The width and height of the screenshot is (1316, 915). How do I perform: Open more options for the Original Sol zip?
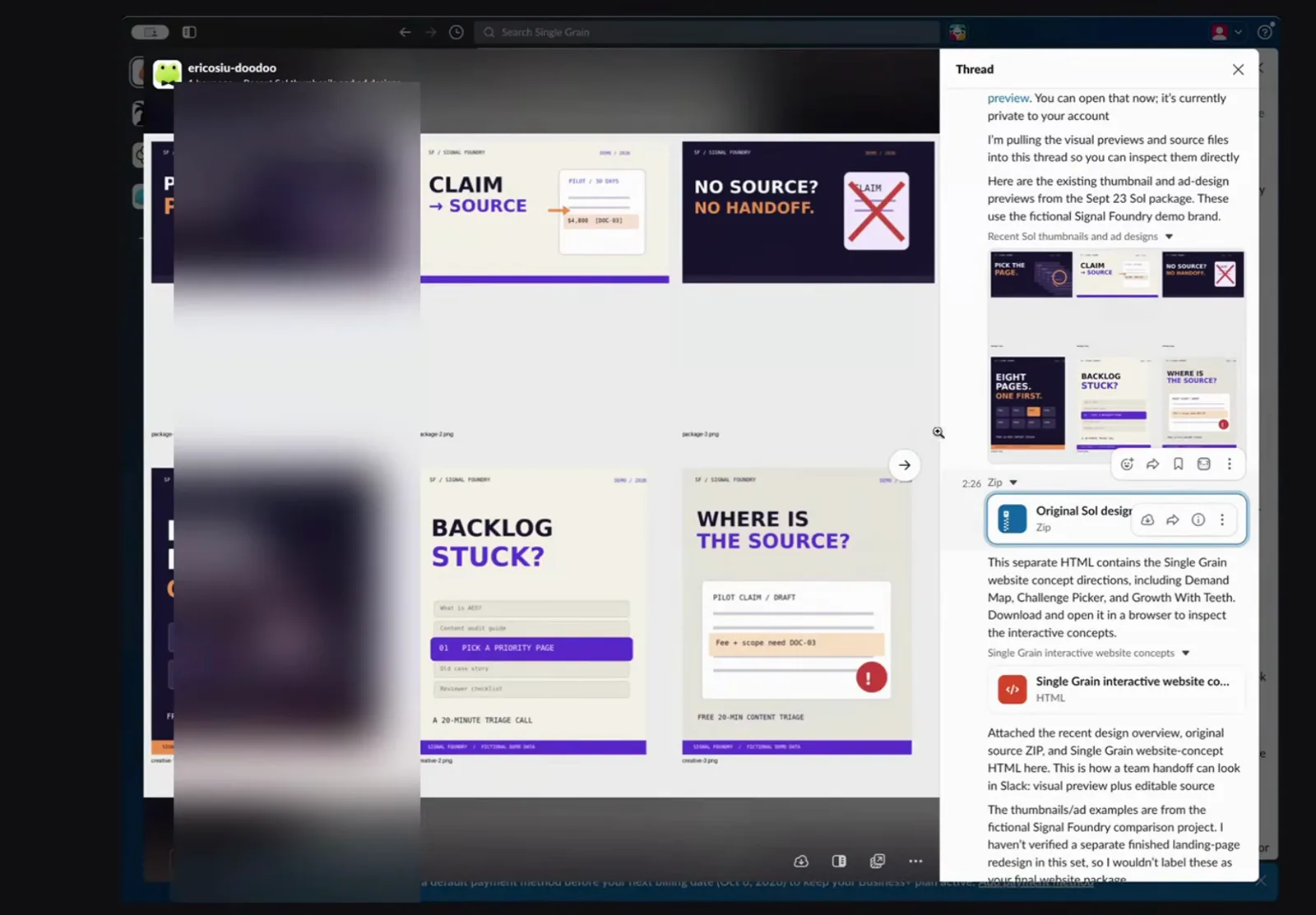1222,520
